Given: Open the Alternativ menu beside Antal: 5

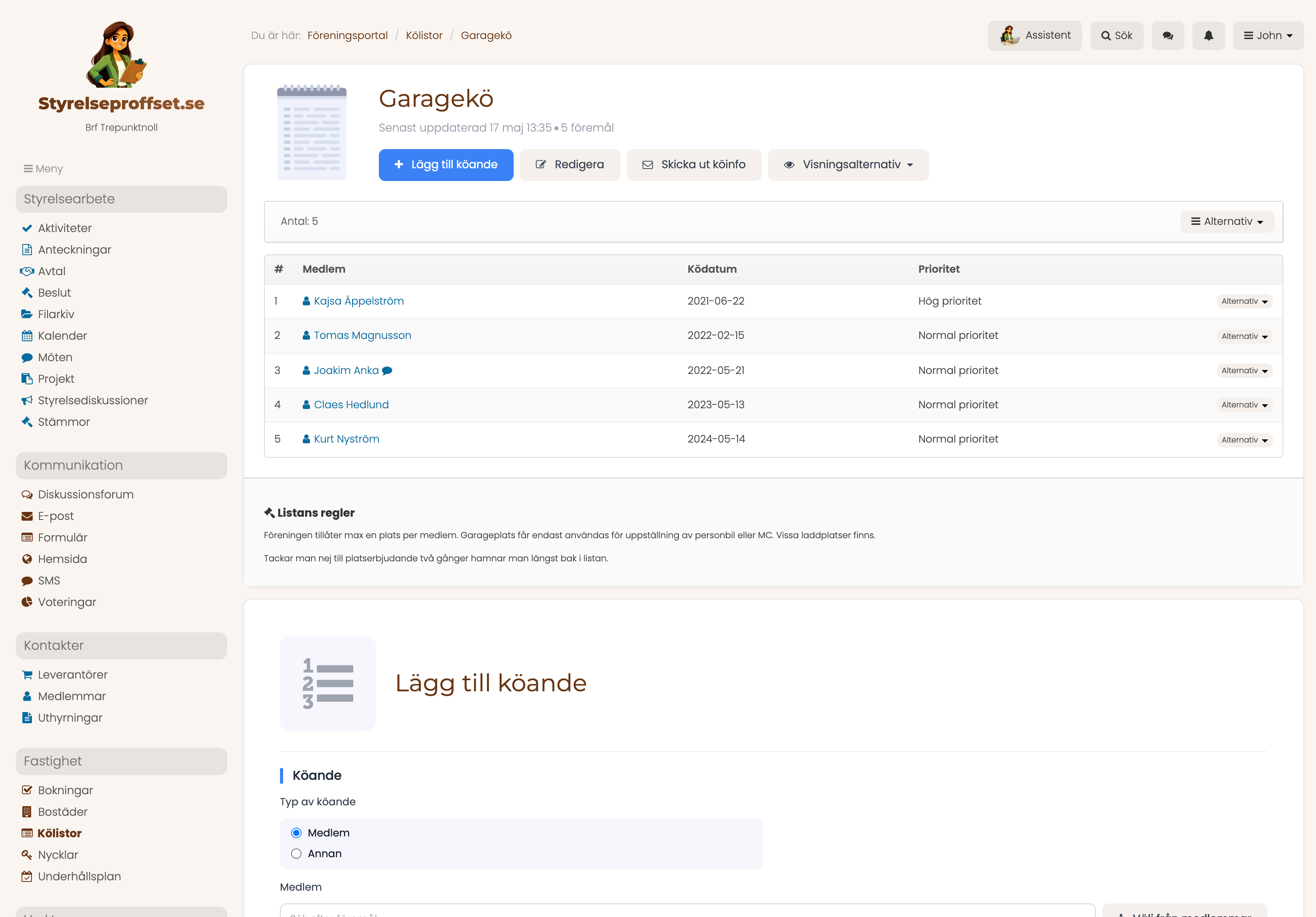Looking at the screenshot, I should coord(1227,222).
